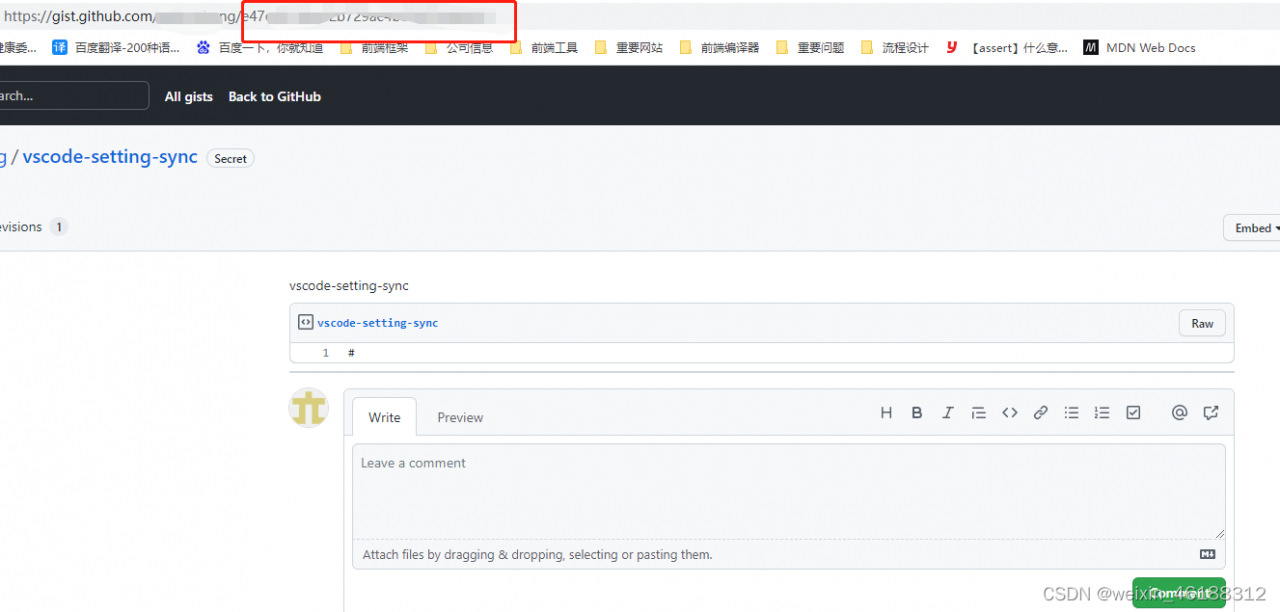The width and height of the screenshot is (1280, 612).
Task: Click the browser address bar URL
Action: pyautogui.click(x=250, y=17)
